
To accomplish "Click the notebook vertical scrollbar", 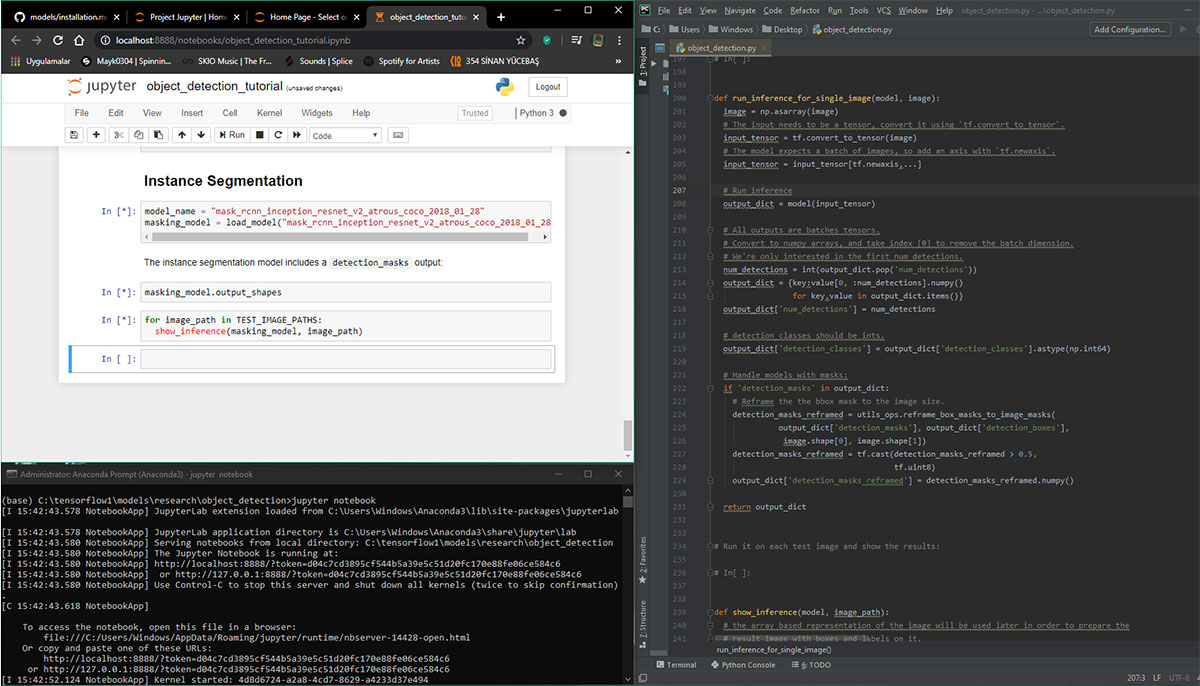I will (628, 434).
